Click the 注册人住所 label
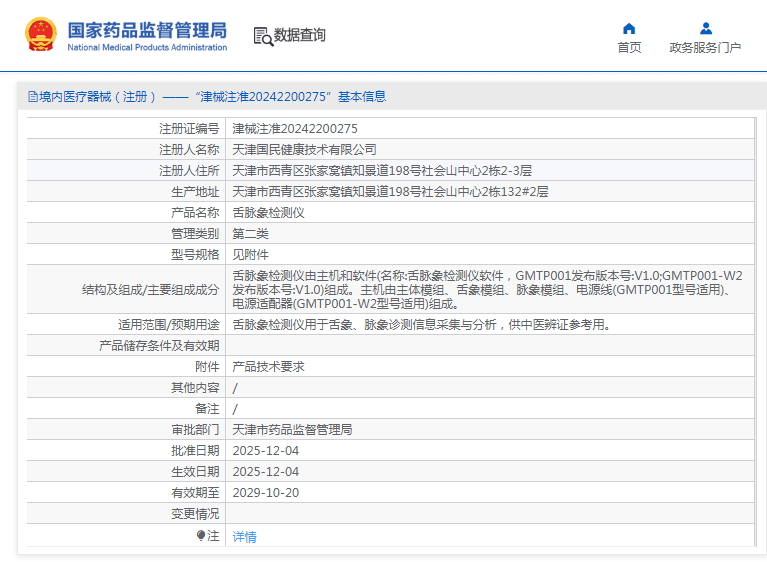Viewport: 767px width, 562px height. click(x=189, y=171)
